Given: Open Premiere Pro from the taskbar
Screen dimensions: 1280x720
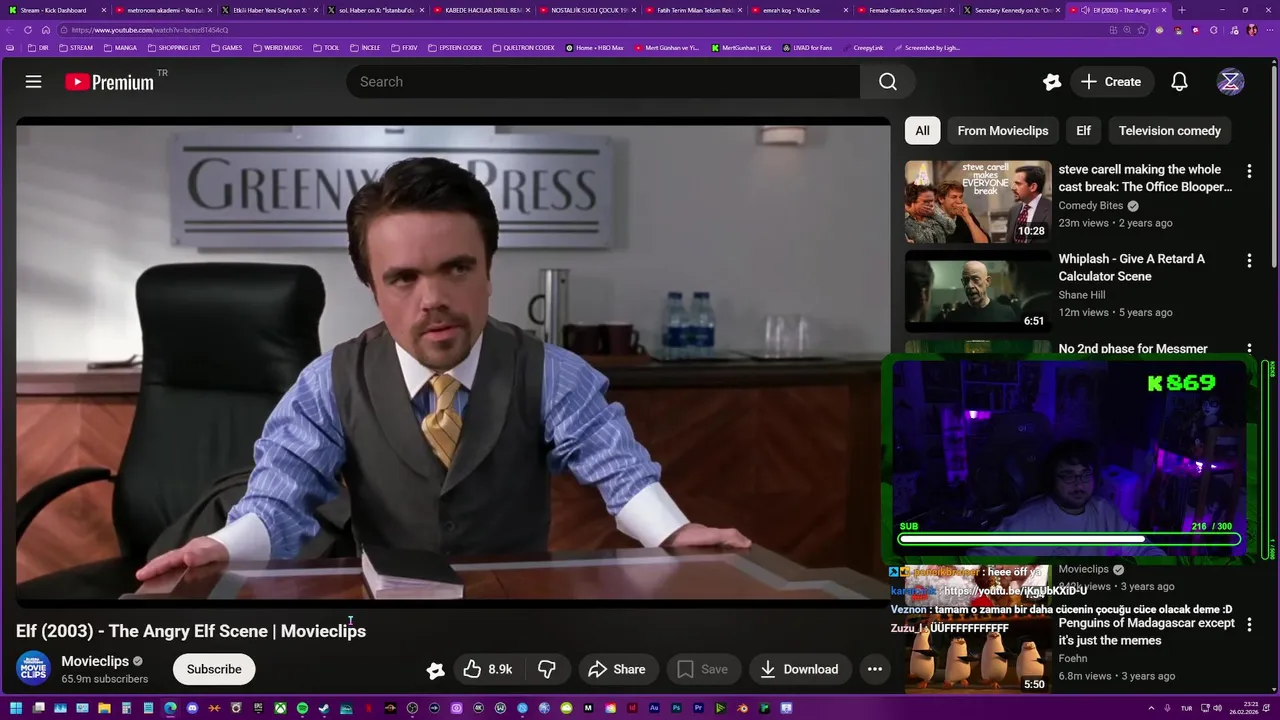Looking at the screenshot, I should pyautogui.click(x=698, y=708).
